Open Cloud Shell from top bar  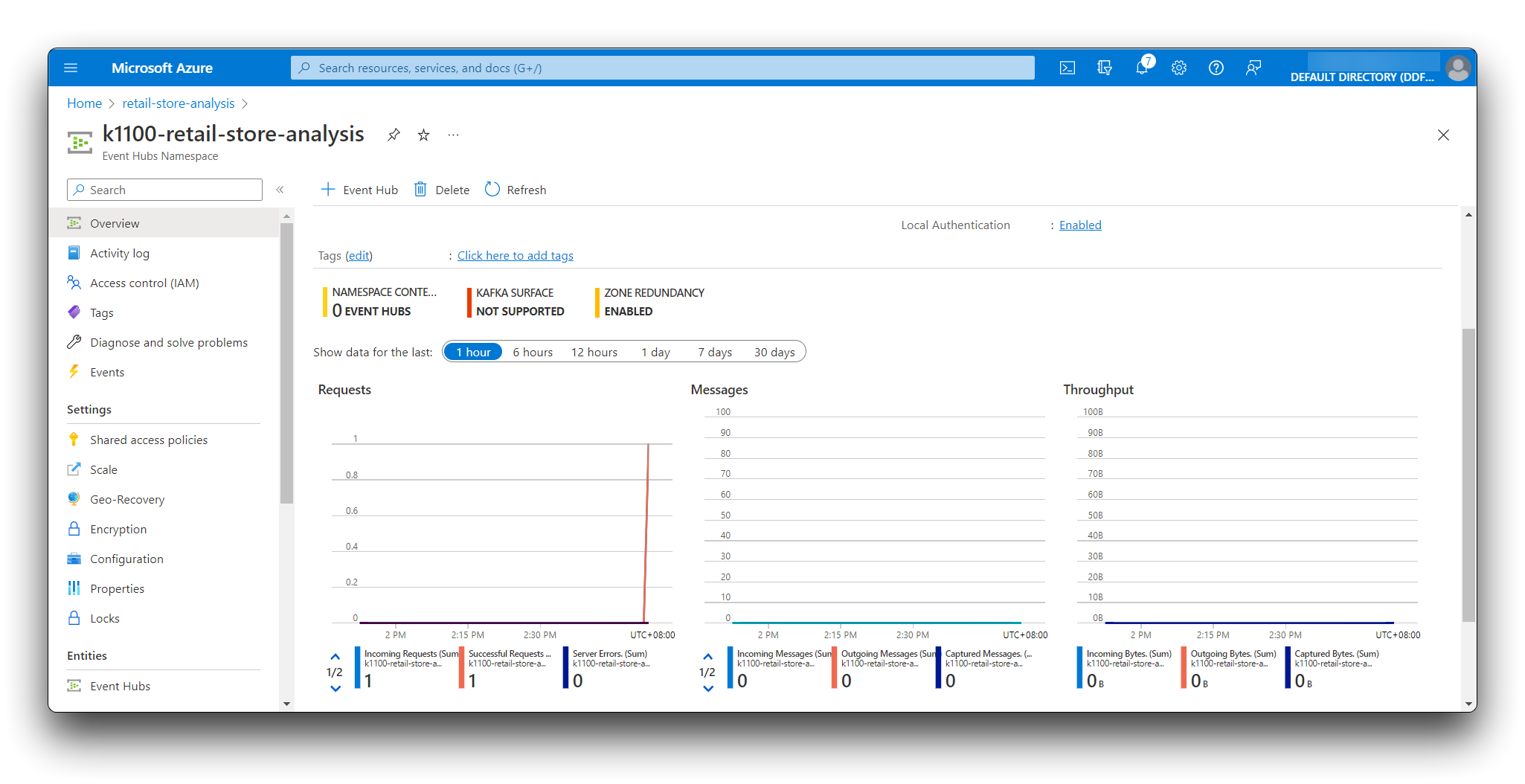click(x=1067, y=68)
